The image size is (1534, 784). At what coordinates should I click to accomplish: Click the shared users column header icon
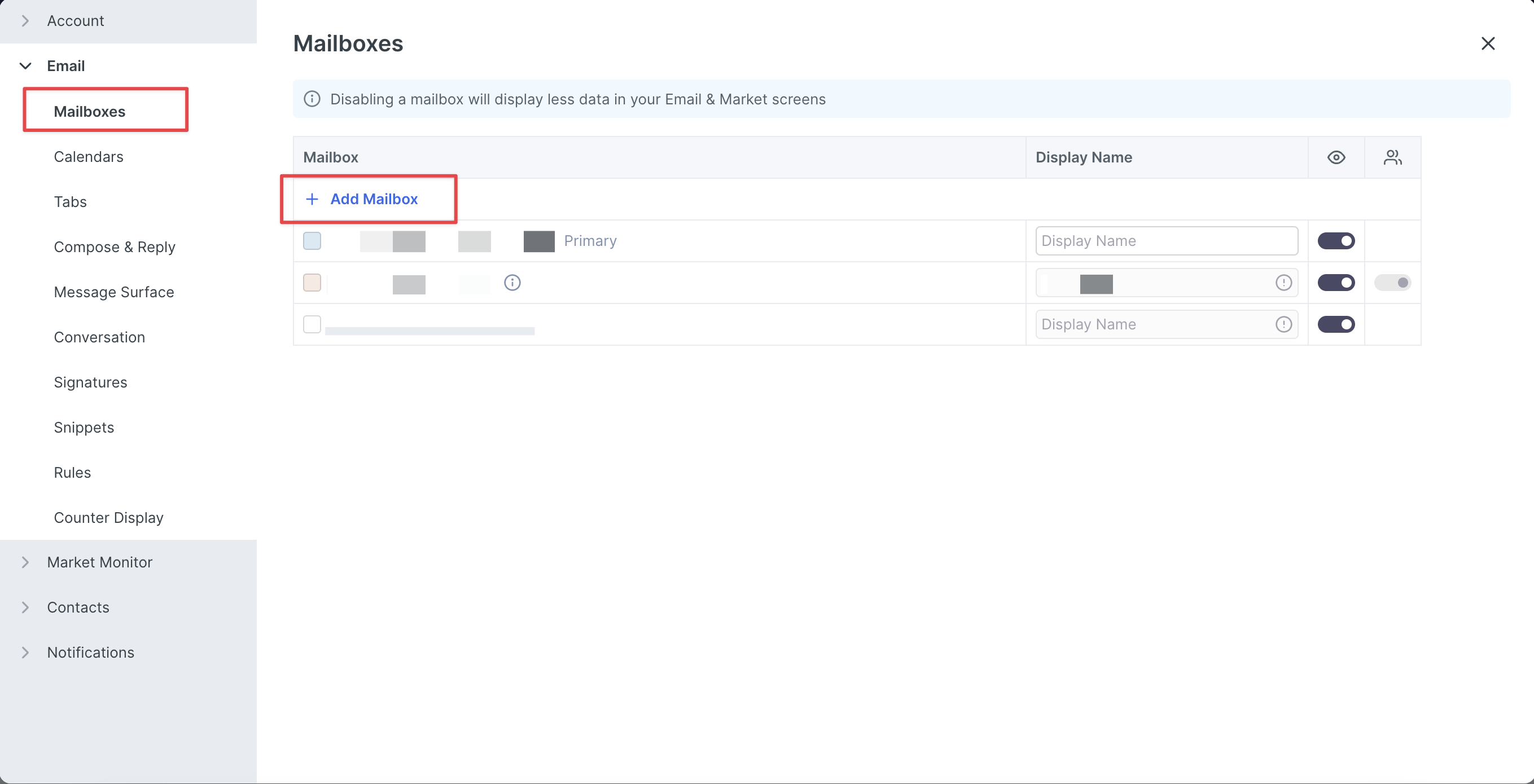click(1392, 157)
